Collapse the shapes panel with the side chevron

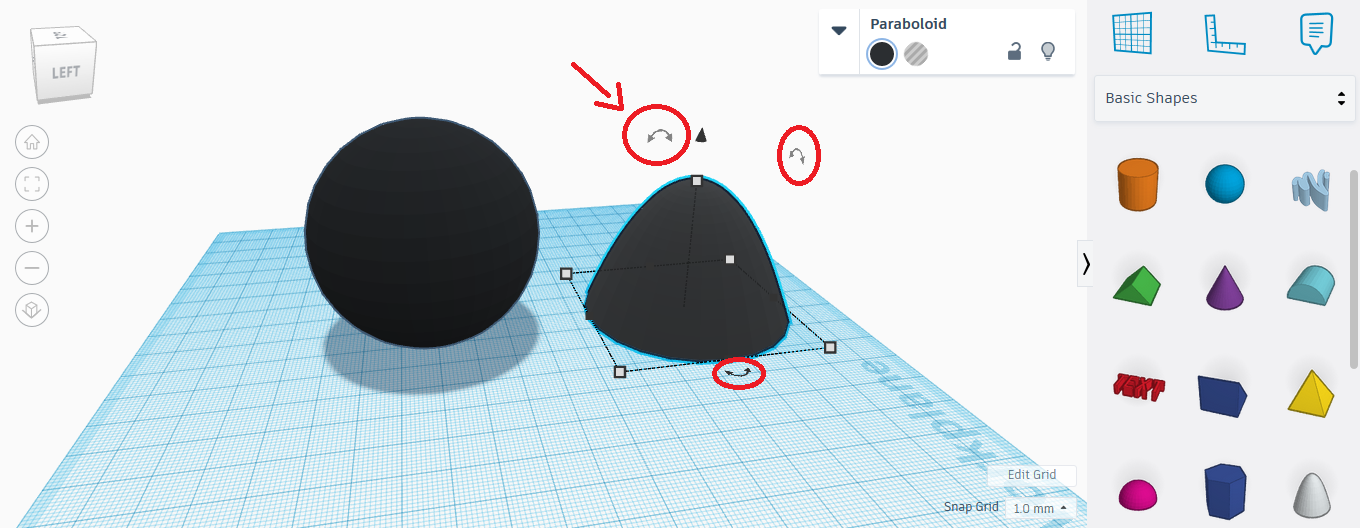point(1085,263)
